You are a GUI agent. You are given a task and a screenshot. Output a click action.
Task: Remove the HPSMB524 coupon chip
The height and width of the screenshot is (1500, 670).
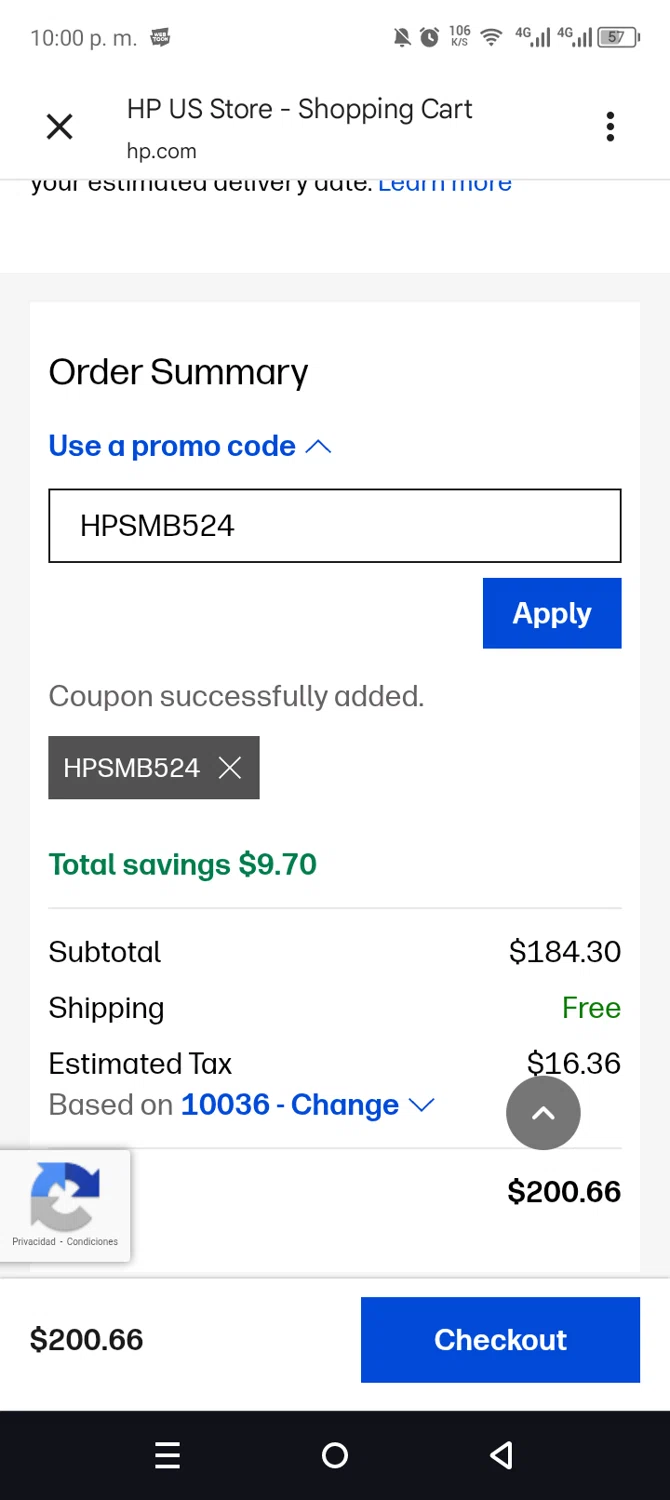(x=230, y=768)
